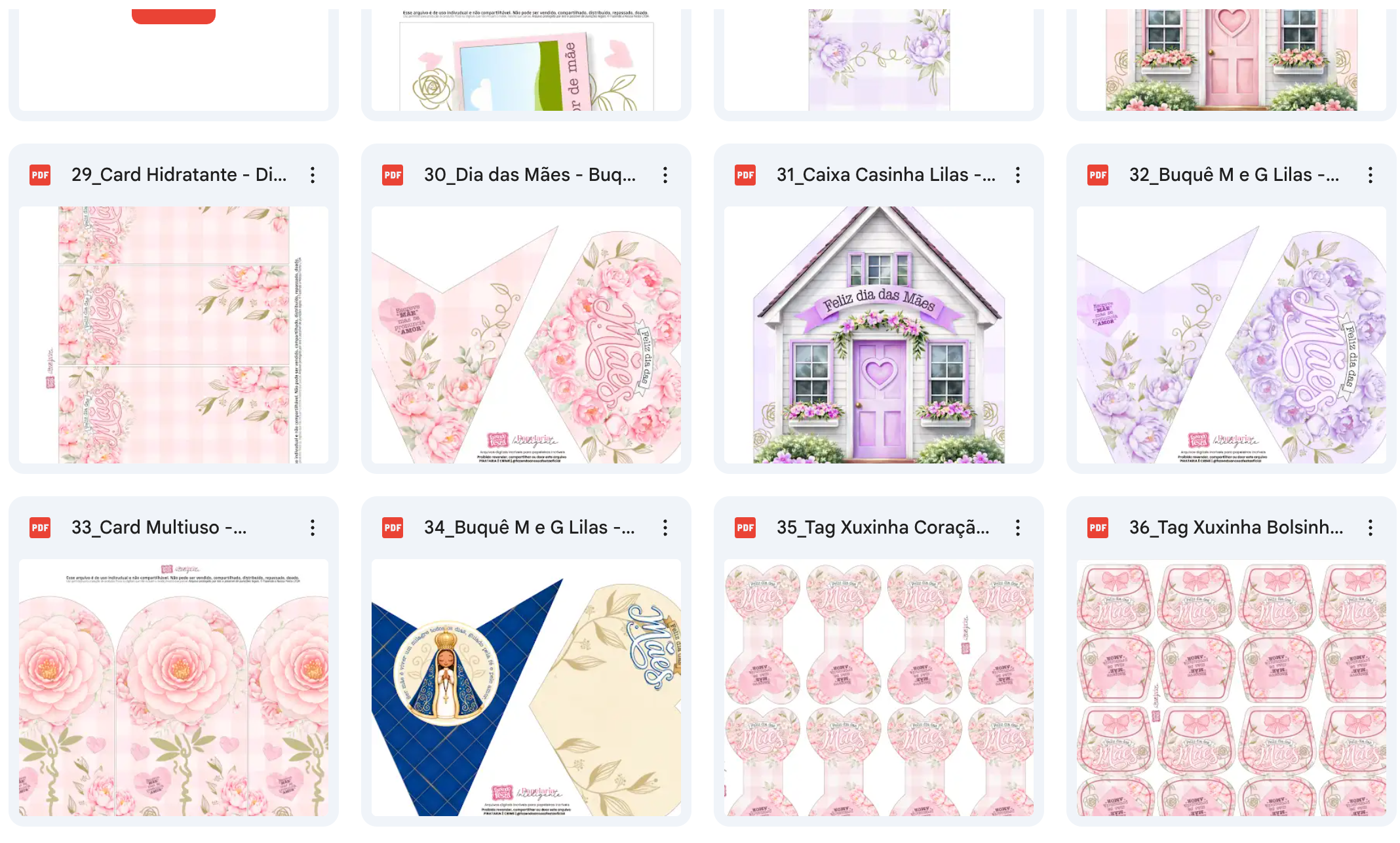Open more actions menu for 30_Dia das Mães

[x=665, y=175]
